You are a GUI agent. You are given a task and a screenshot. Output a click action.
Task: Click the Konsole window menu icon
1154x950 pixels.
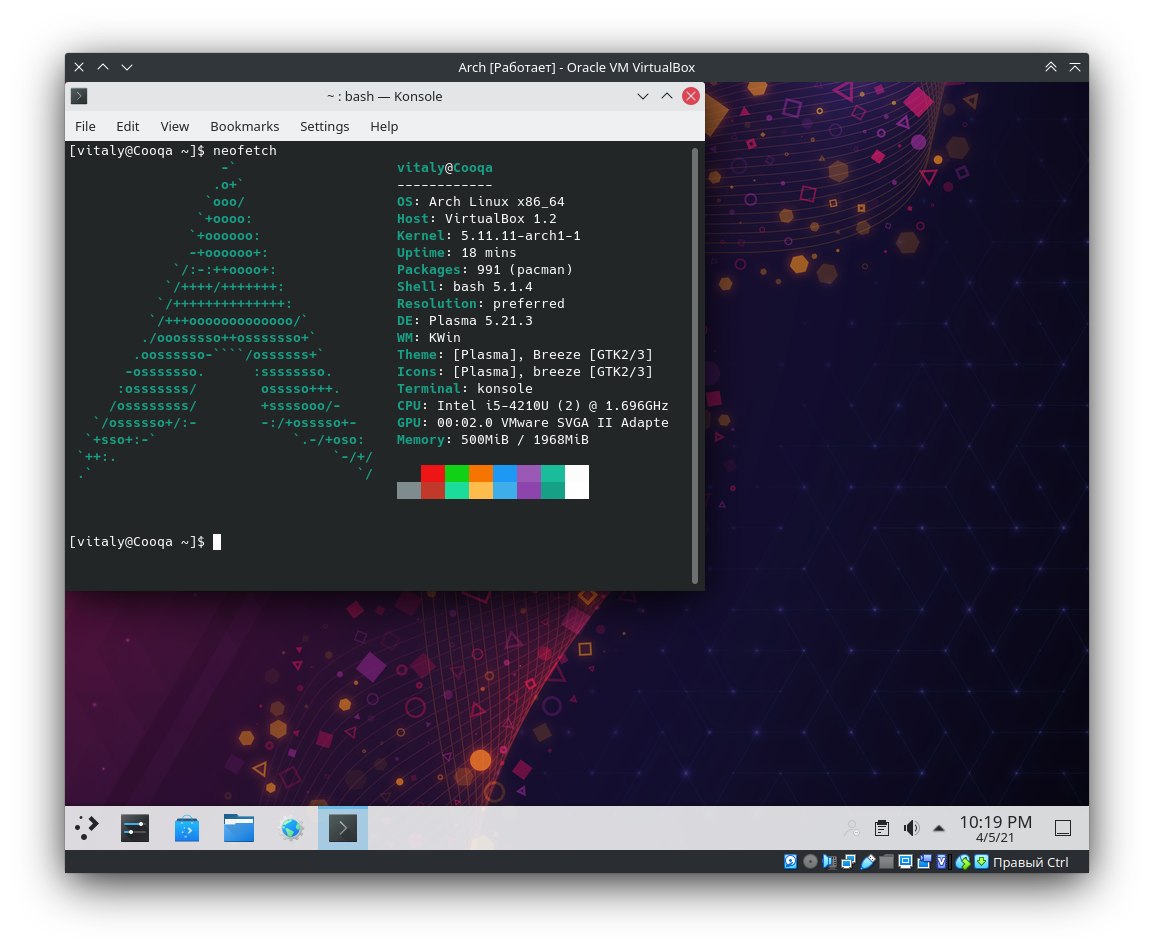tap(79, 96)
